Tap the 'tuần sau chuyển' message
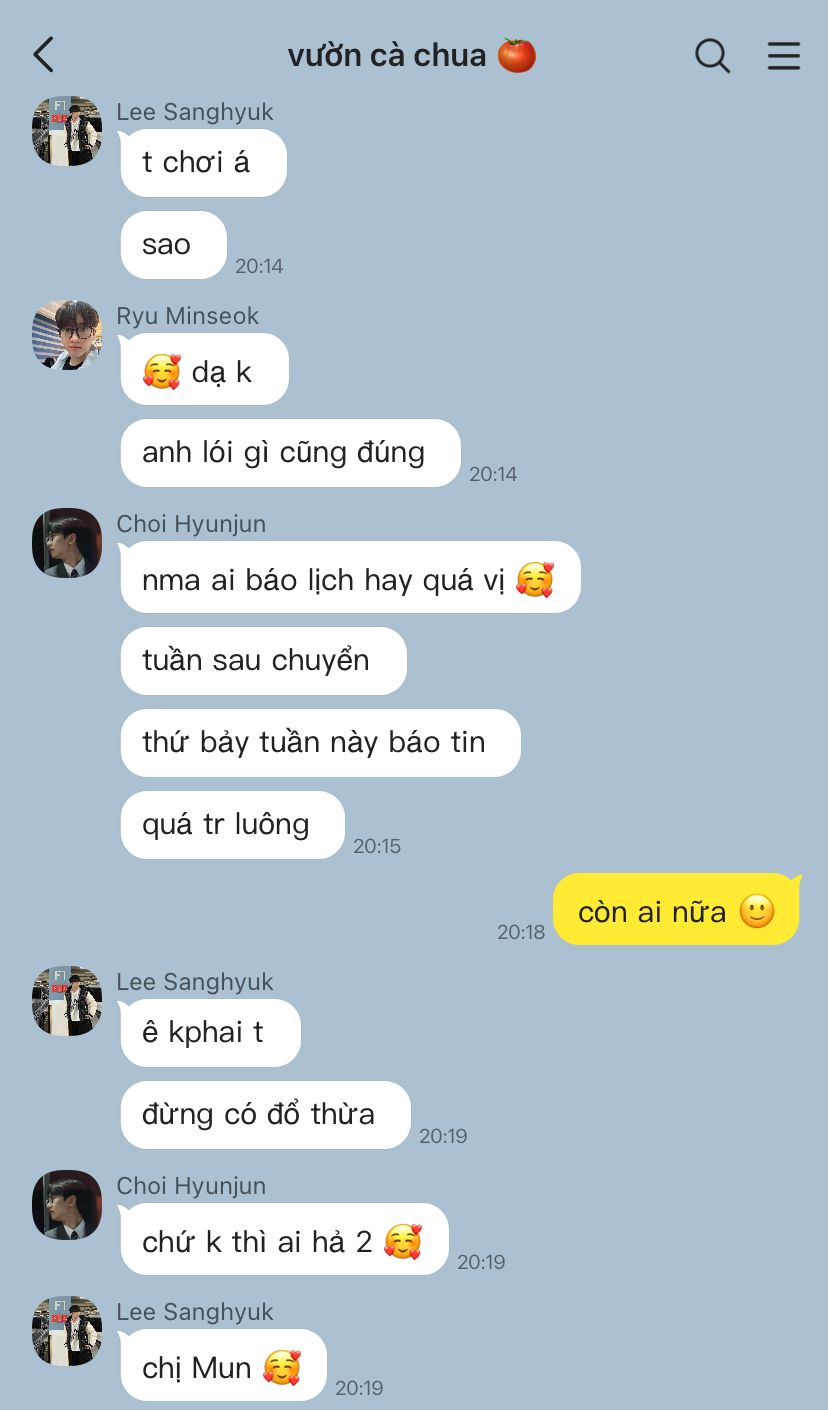828x1410 pixels. (x=263, y=661)
